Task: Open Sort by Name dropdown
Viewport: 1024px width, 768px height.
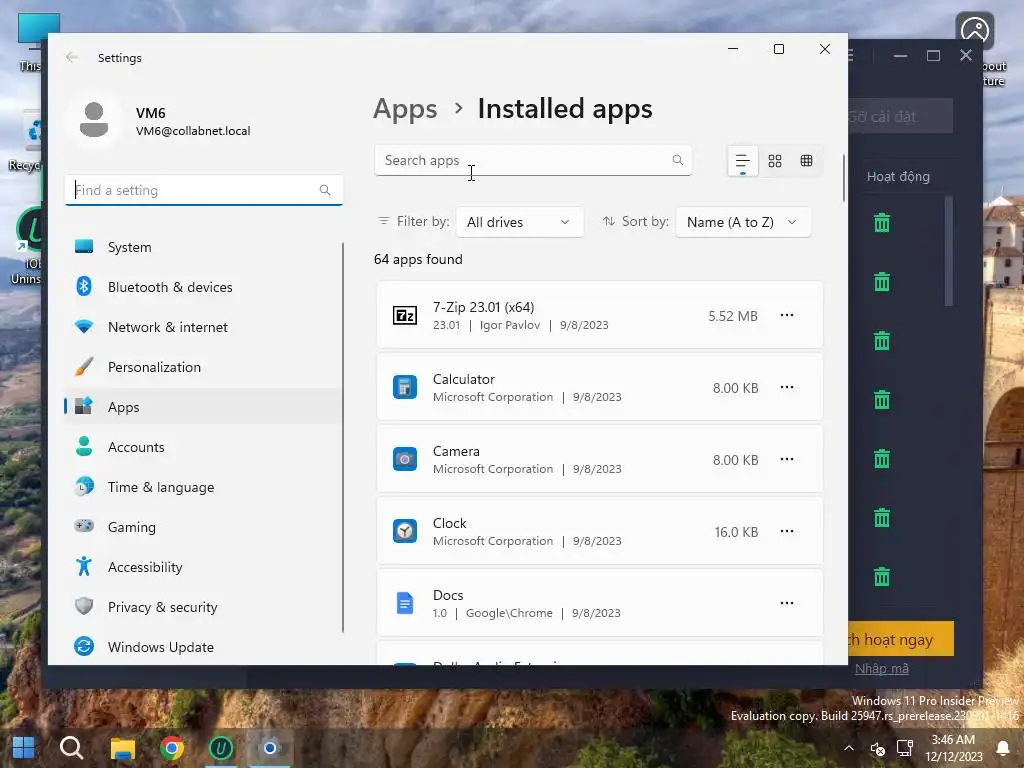Action: click(743, 222)
